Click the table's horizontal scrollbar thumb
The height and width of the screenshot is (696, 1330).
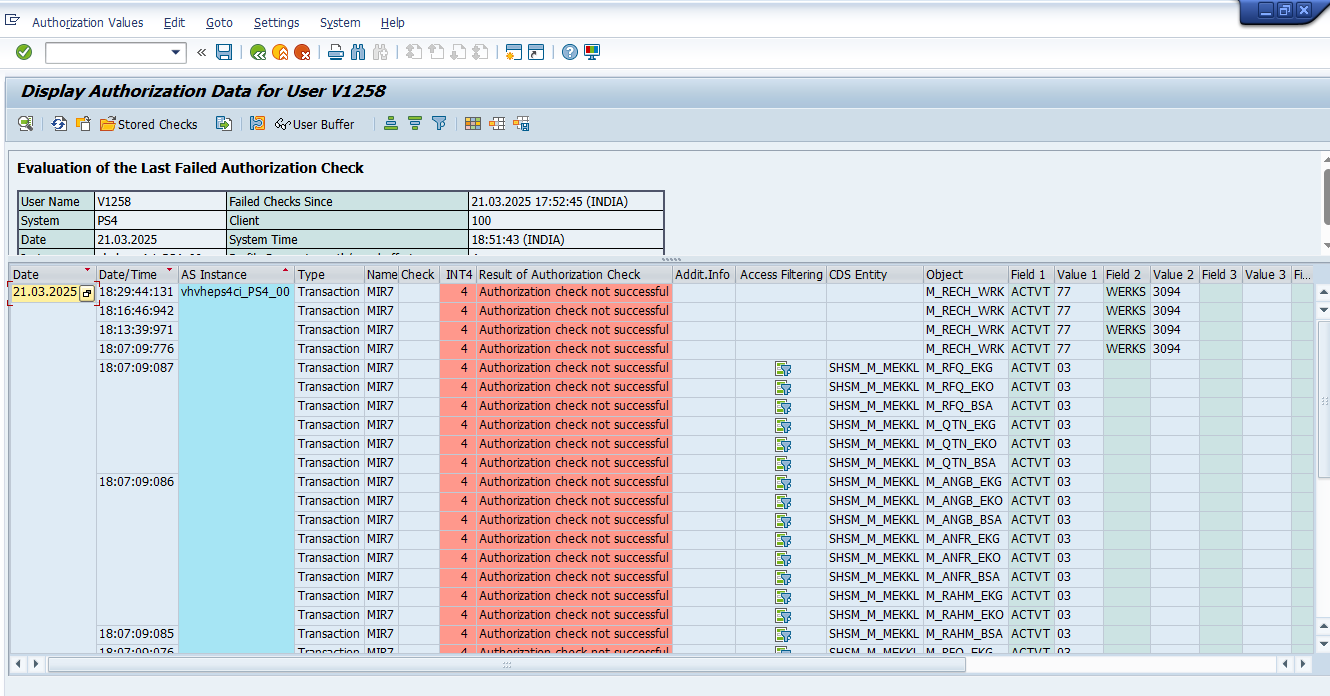[506, 664]
